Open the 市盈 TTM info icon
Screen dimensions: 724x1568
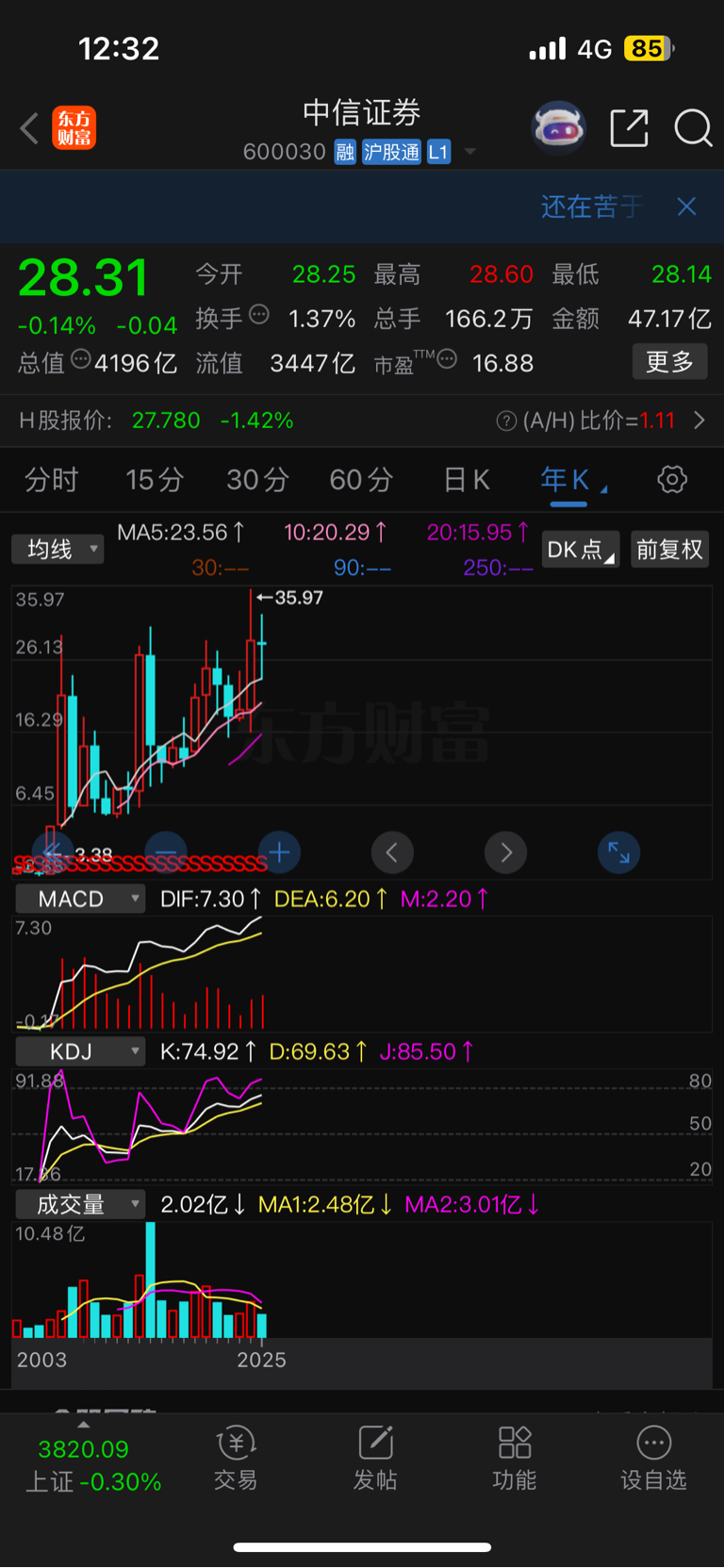(x=447, y=359)
